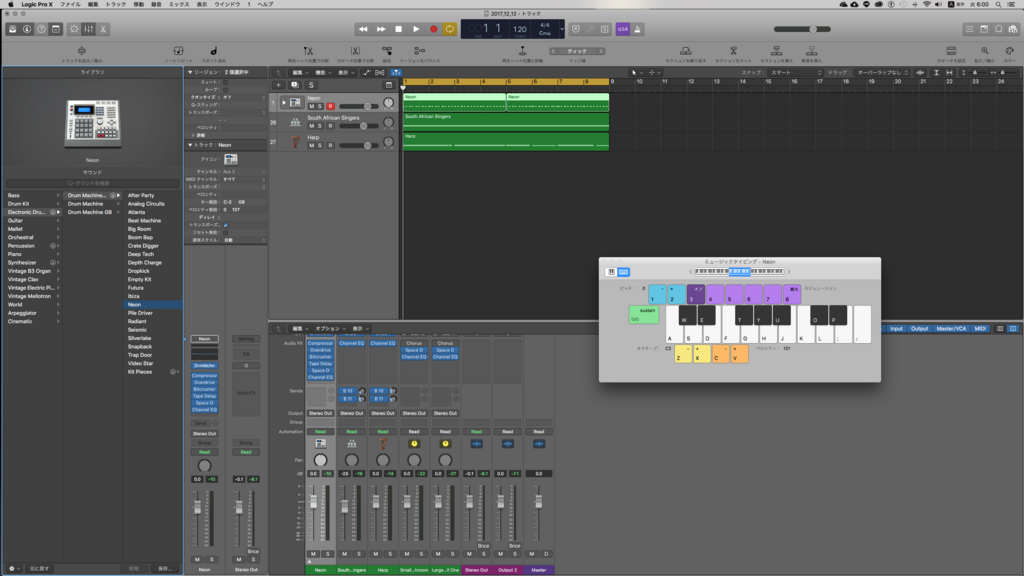Screen dimensions: 1024x576
Task: Collapse the Region inspector triangle
Action: (x=190, y=72)
